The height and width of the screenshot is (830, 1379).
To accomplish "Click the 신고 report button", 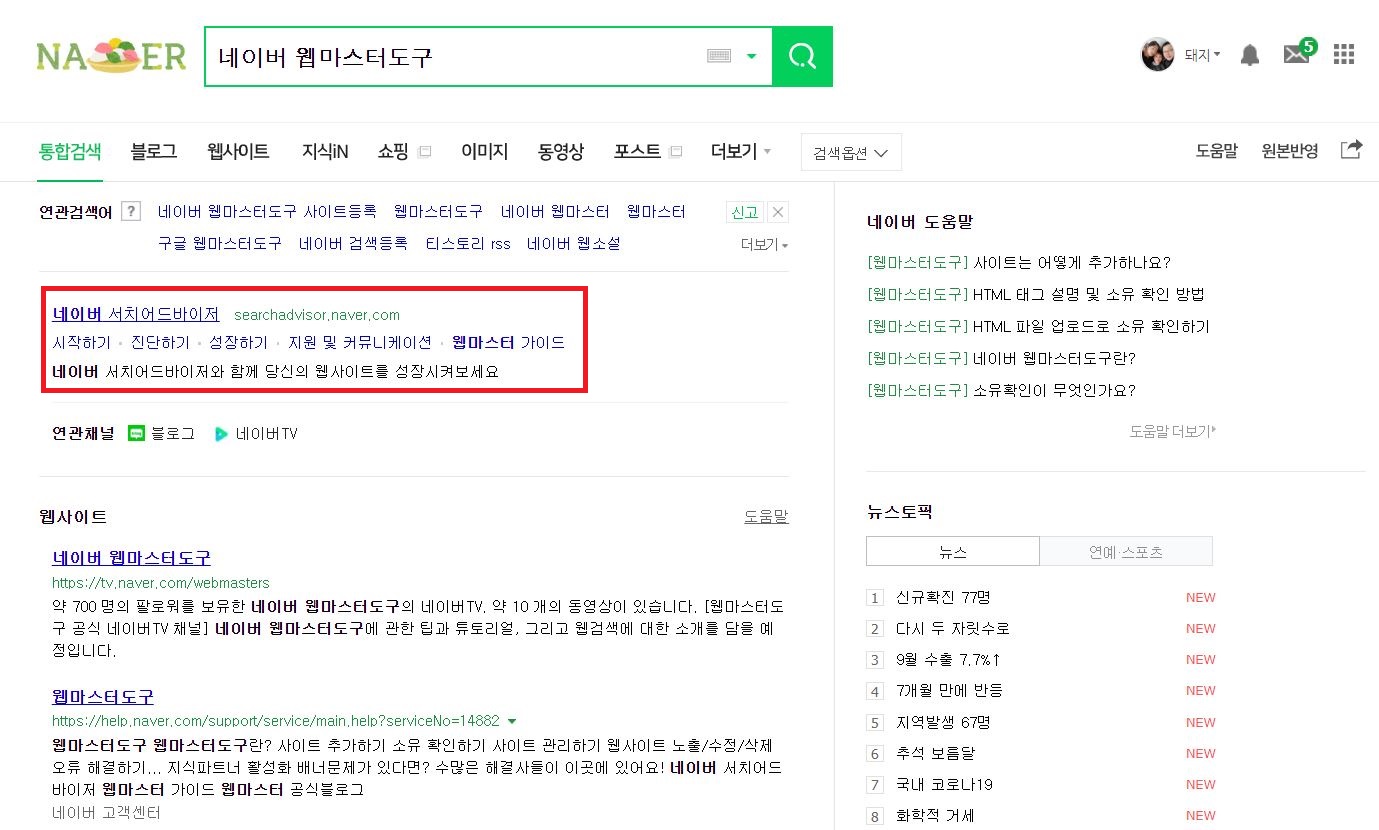I will [745, 212].
